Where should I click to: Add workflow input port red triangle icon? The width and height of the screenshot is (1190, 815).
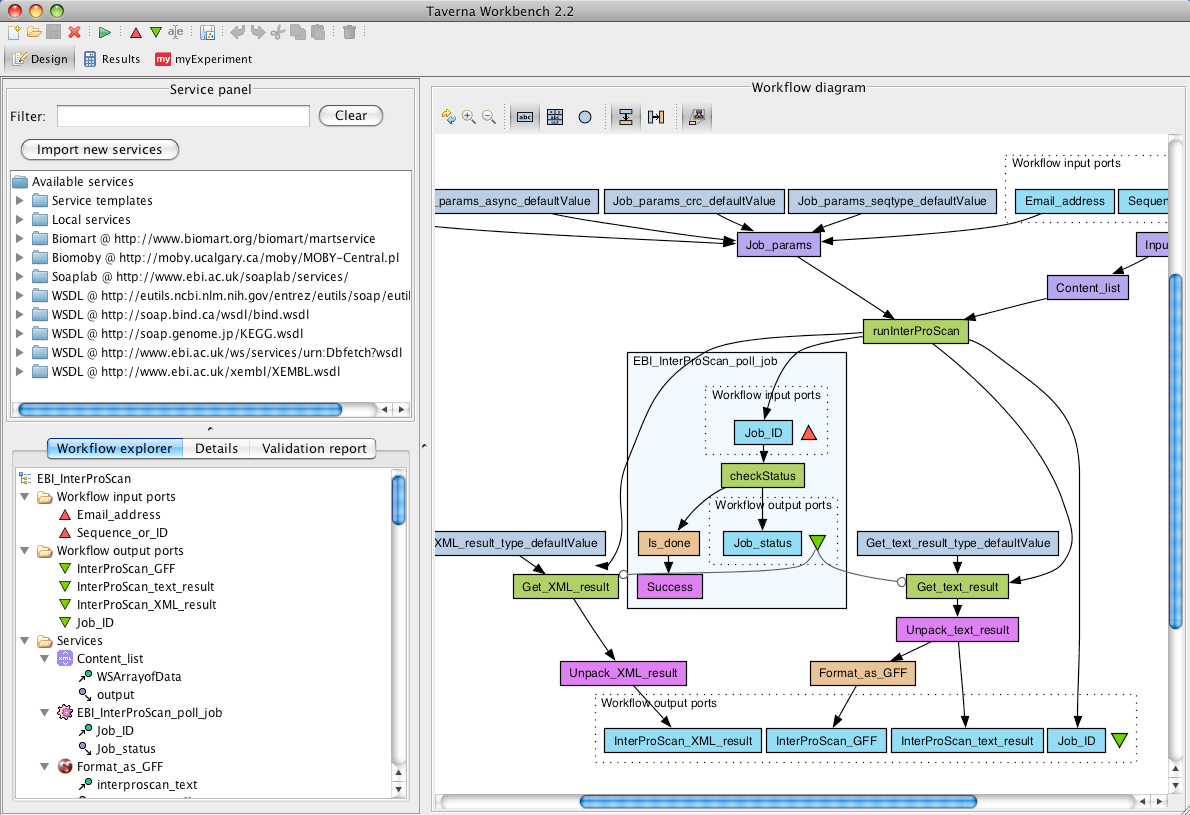tap(136, 33)
